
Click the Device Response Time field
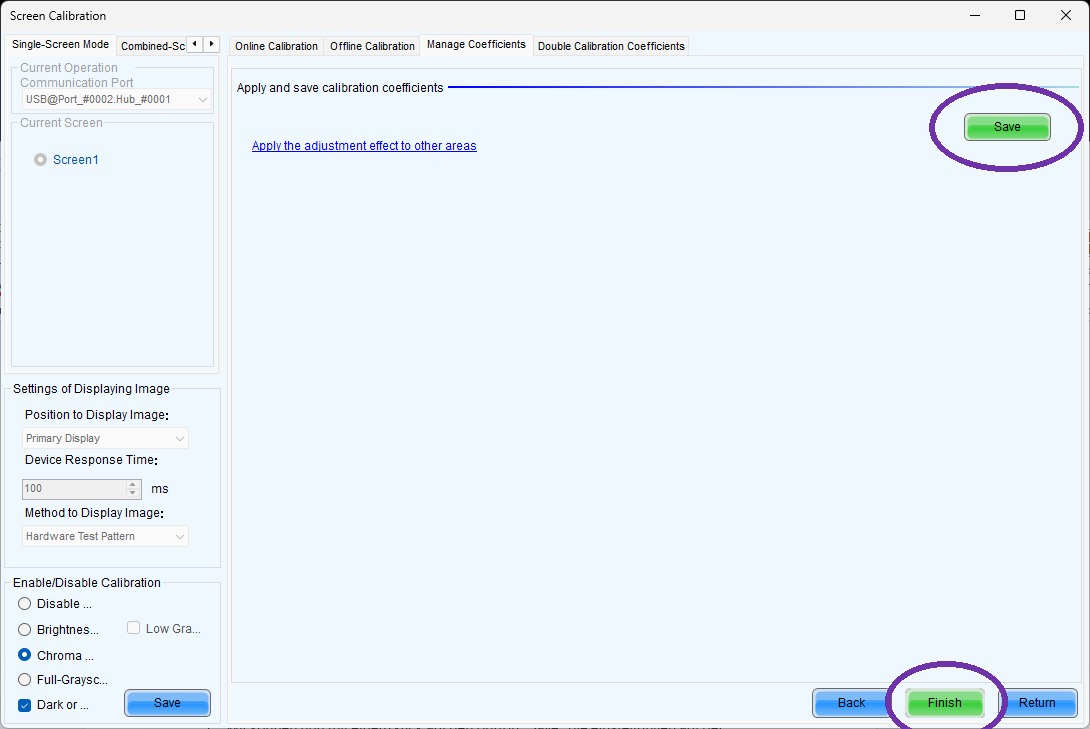coord(74,489)
